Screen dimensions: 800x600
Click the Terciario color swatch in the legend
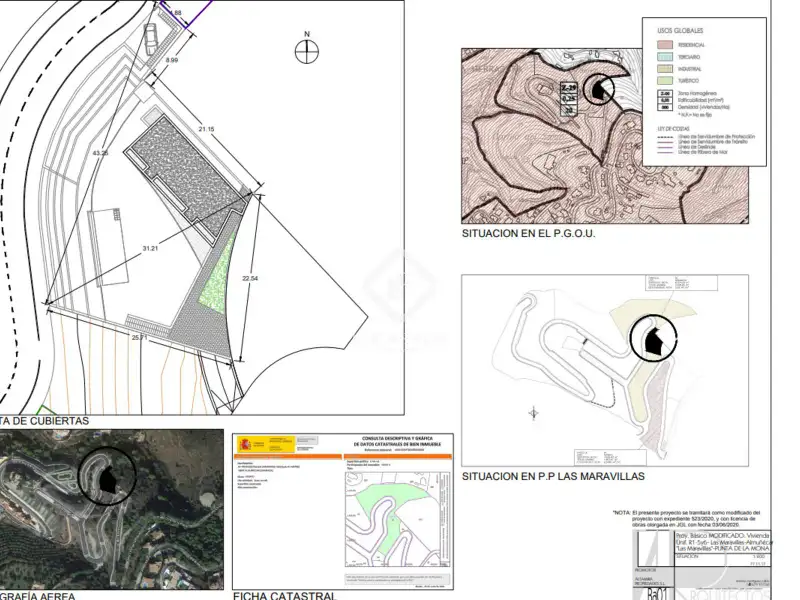(665, 57)
